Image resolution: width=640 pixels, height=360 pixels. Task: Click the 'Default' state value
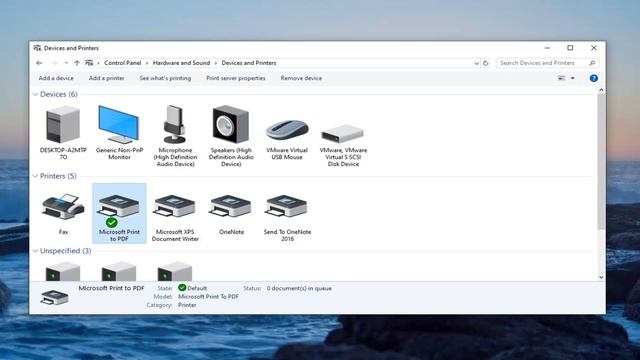click(197, 288)
